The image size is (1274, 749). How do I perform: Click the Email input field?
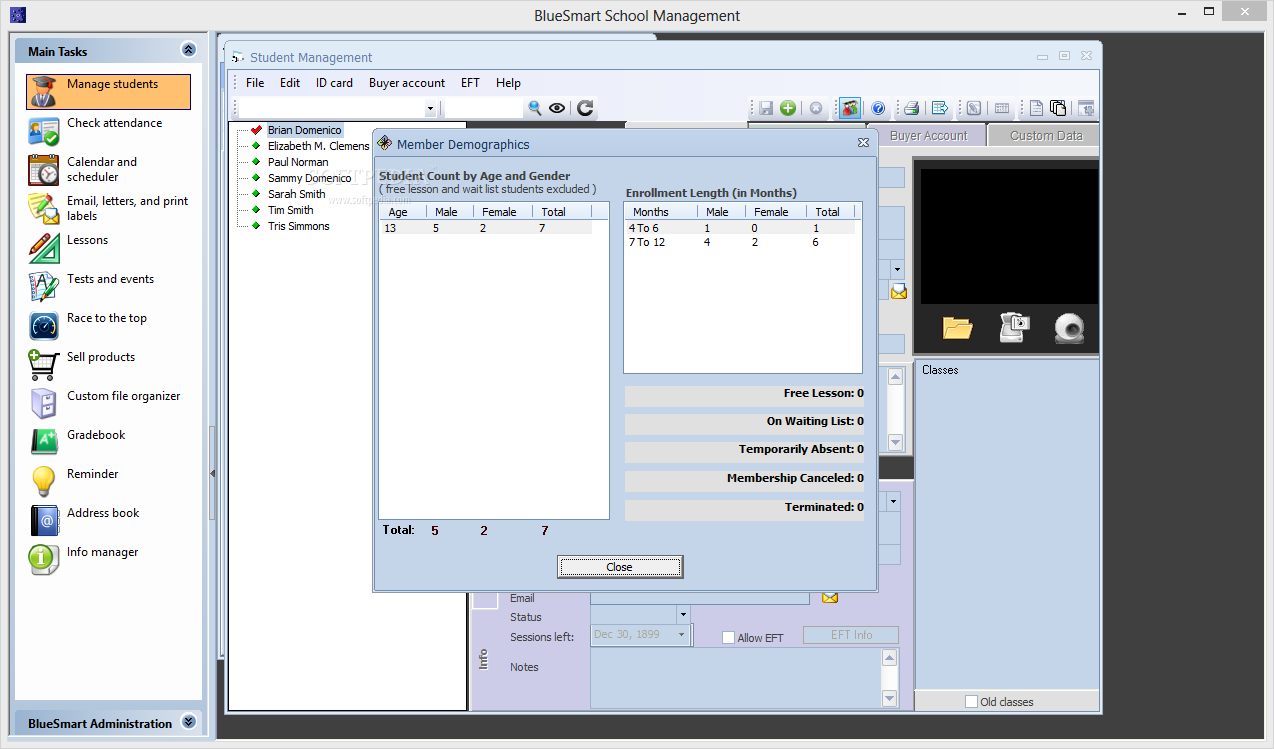click(699, 598)
